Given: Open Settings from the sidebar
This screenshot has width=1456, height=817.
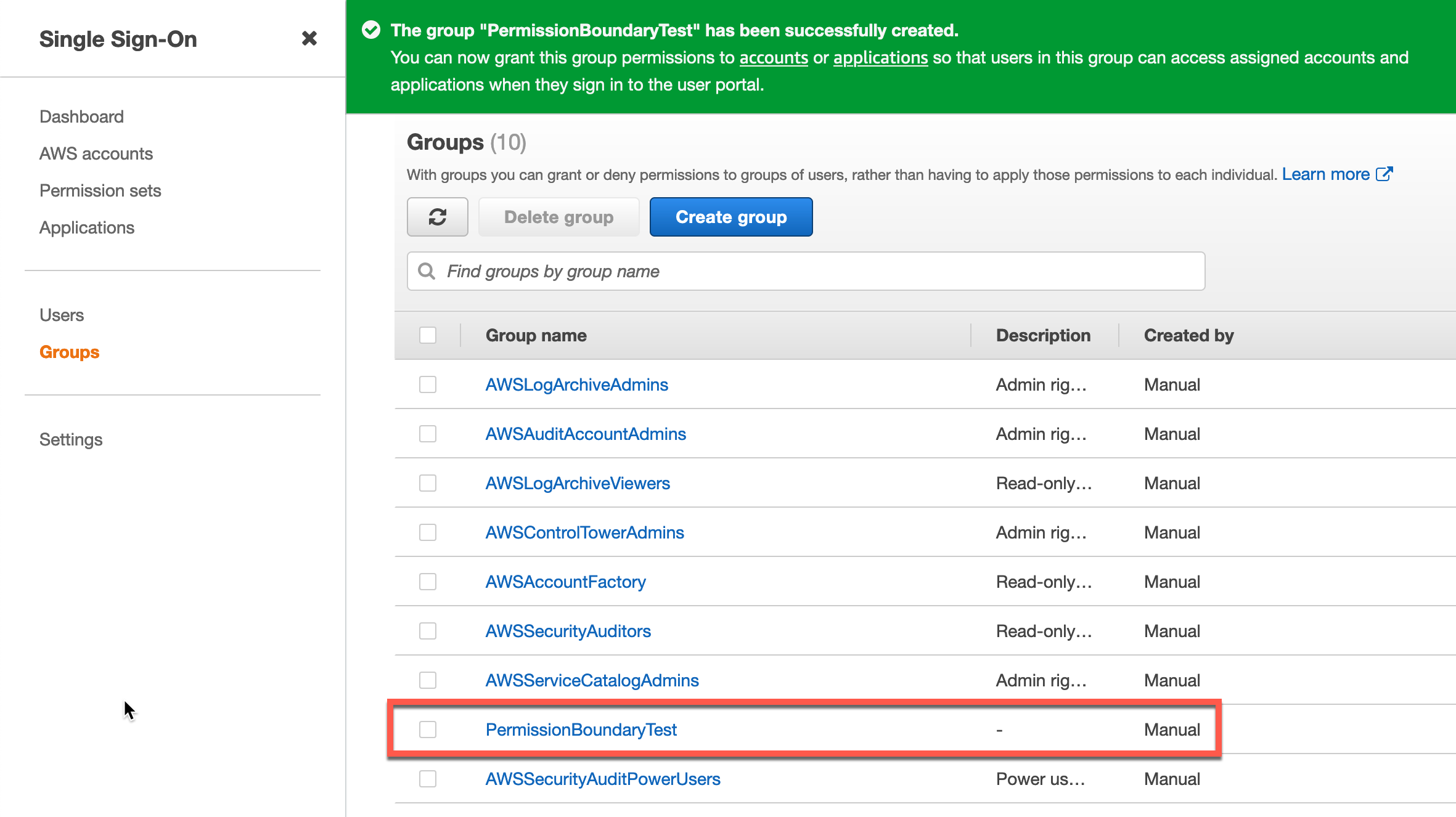Looking at the screenshot, I should click(x=71, y=439).
